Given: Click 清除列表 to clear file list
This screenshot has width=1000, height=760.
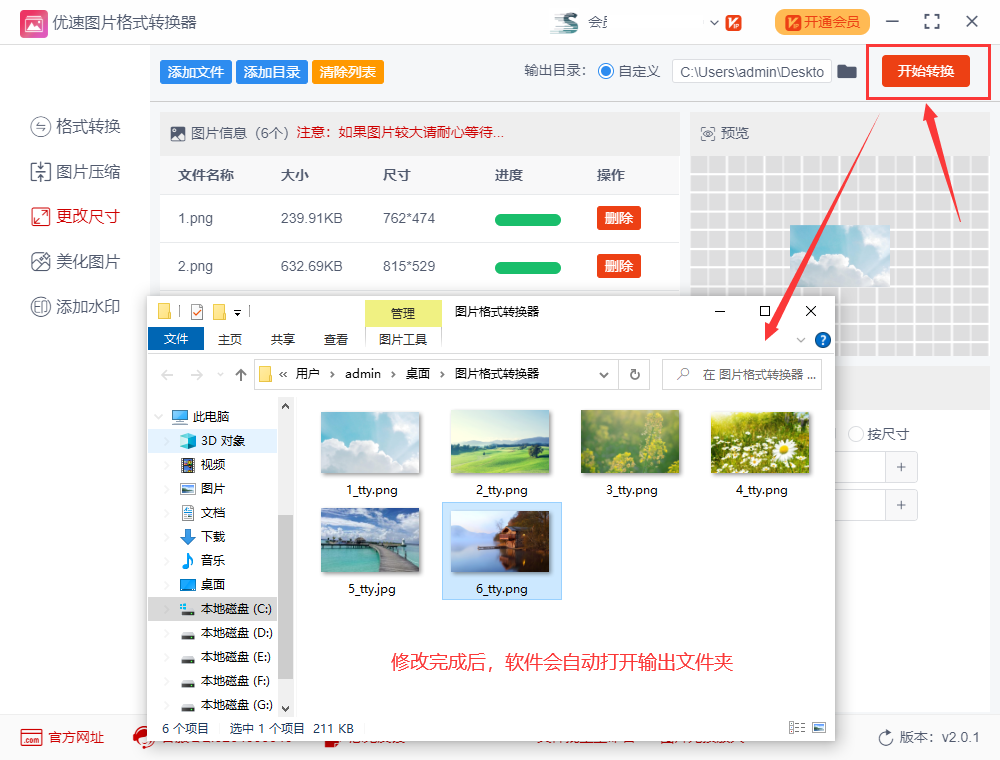Looking at the screenshot, I should (x=347, y=72).
